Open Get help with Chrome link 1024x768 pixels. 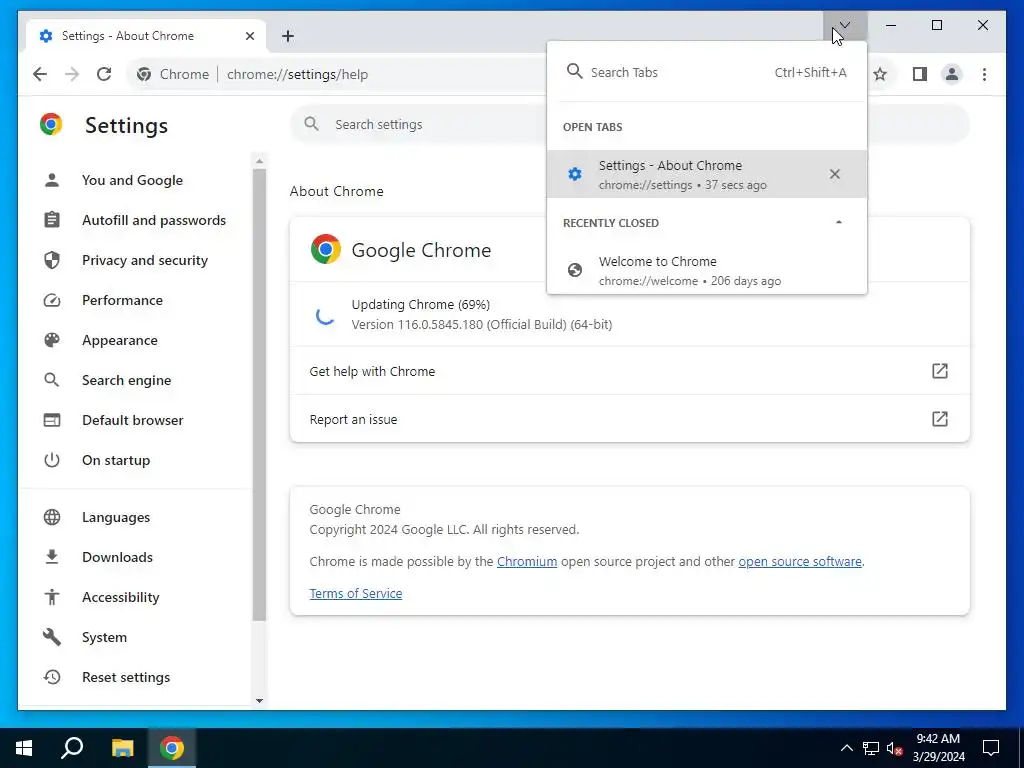630,371
